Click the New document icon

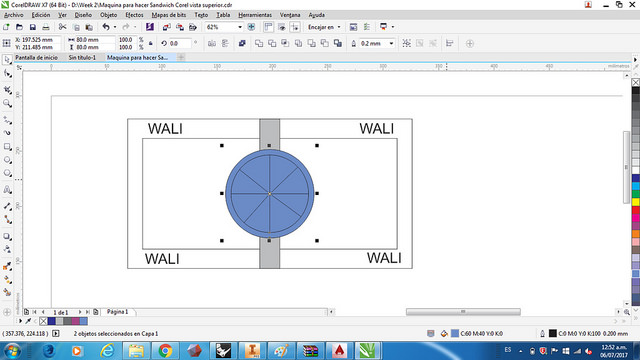6,27
